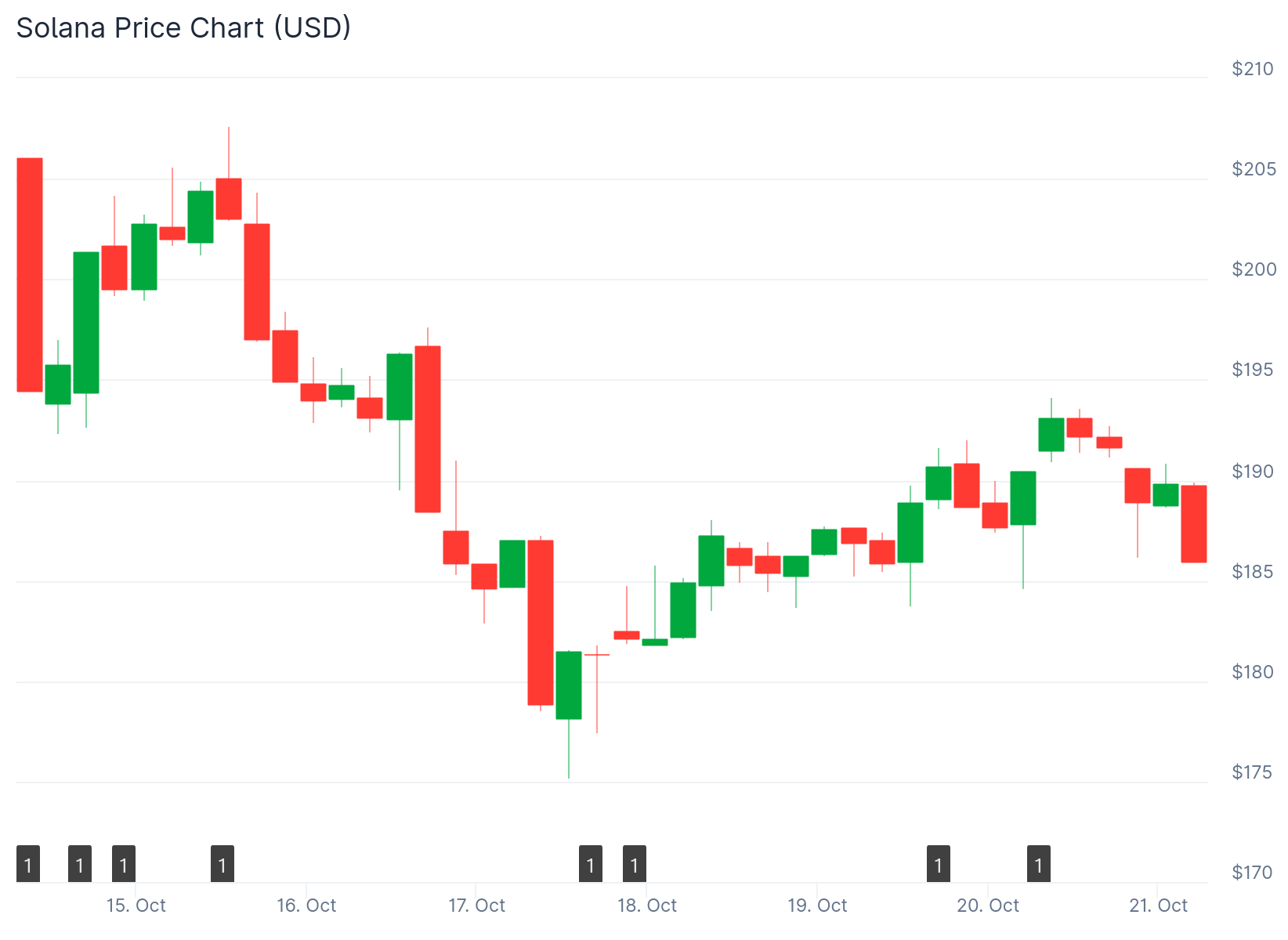This screenshot has height=940, width=1288.
Task: Click the event marker closest to 15. Oct
Action: pos(124,864)
